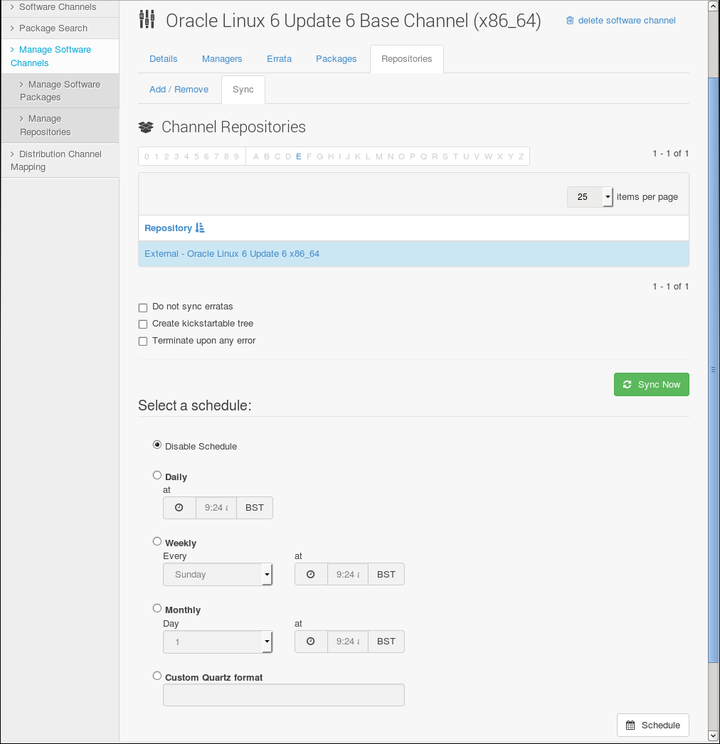Open External - Oracle Linux 6 Update 6 repository
This screenshot has width=720, height=744.
click(x=232, y=254)
